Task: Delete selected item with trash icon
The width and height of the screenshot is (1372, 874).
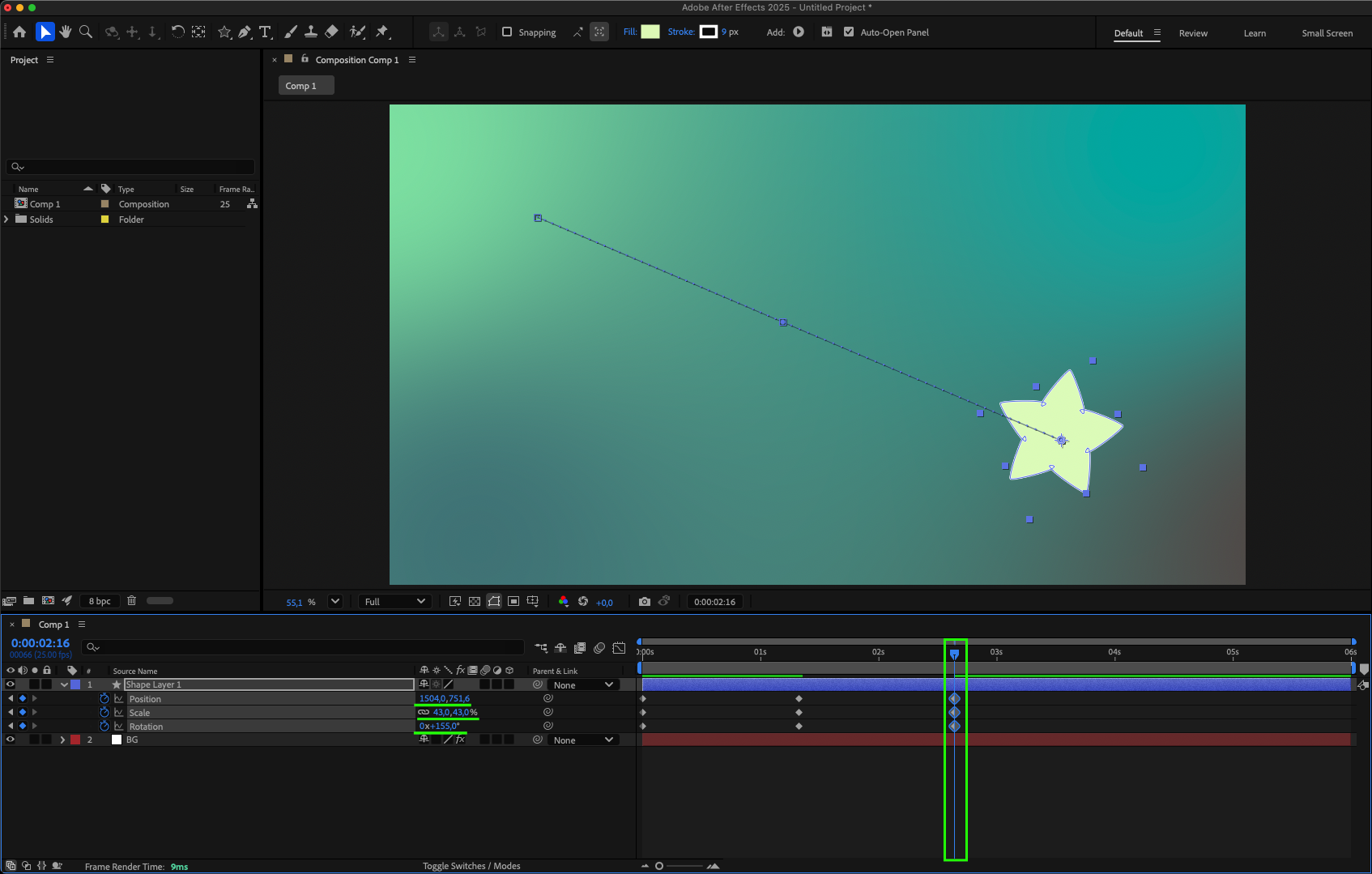Action: [x=131, y=601]
